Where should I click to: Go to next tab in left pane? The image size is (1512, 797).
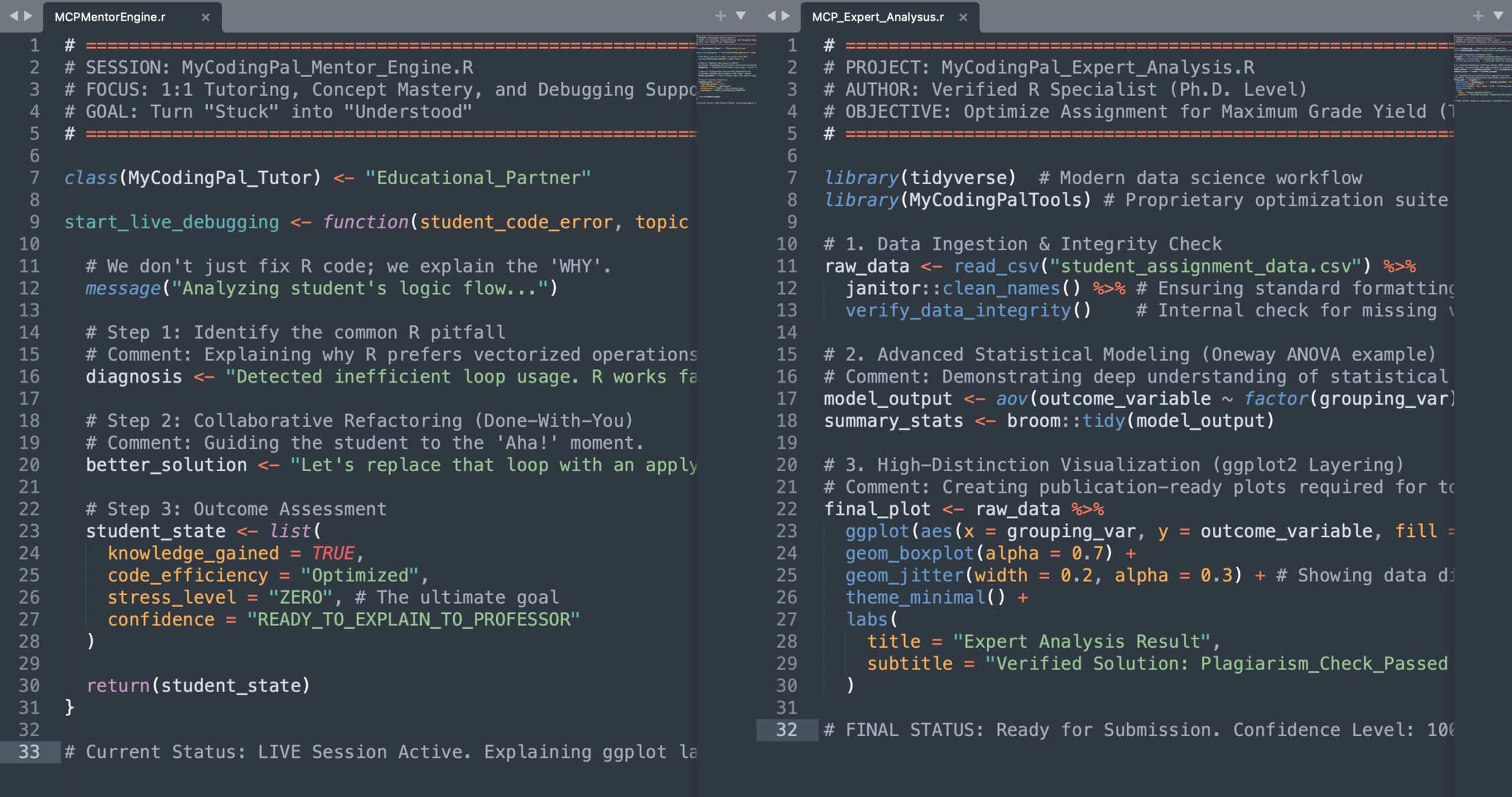pyautogui.click(x=28, y=16)
